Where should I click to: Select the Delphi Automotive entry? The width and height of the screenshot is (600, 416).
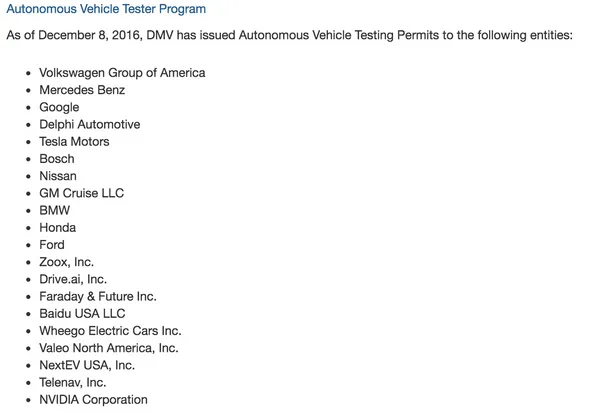[90, 124]
